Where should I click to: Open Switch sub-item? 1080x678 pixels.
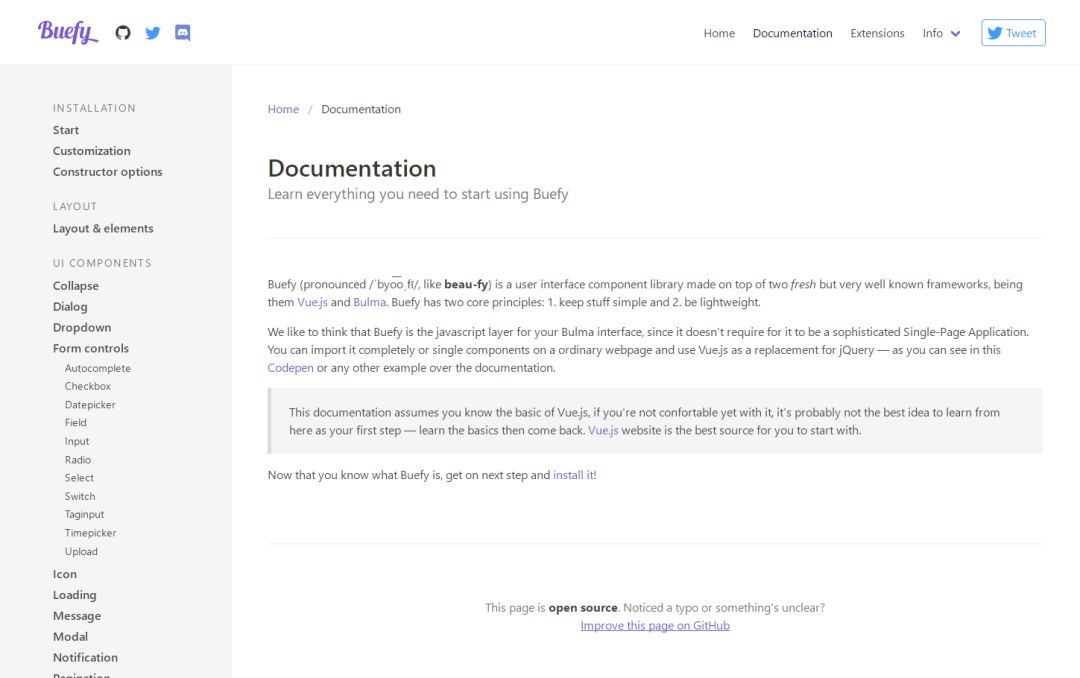80,496
